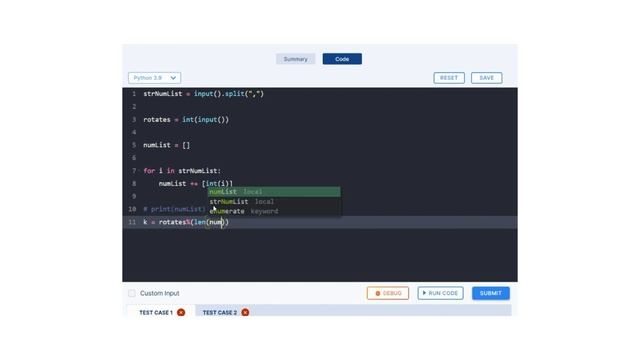The height and width of the screenshot is (360, 640).
Task: Click code line 5 numList = []
Action: click(x=167, y=145)
